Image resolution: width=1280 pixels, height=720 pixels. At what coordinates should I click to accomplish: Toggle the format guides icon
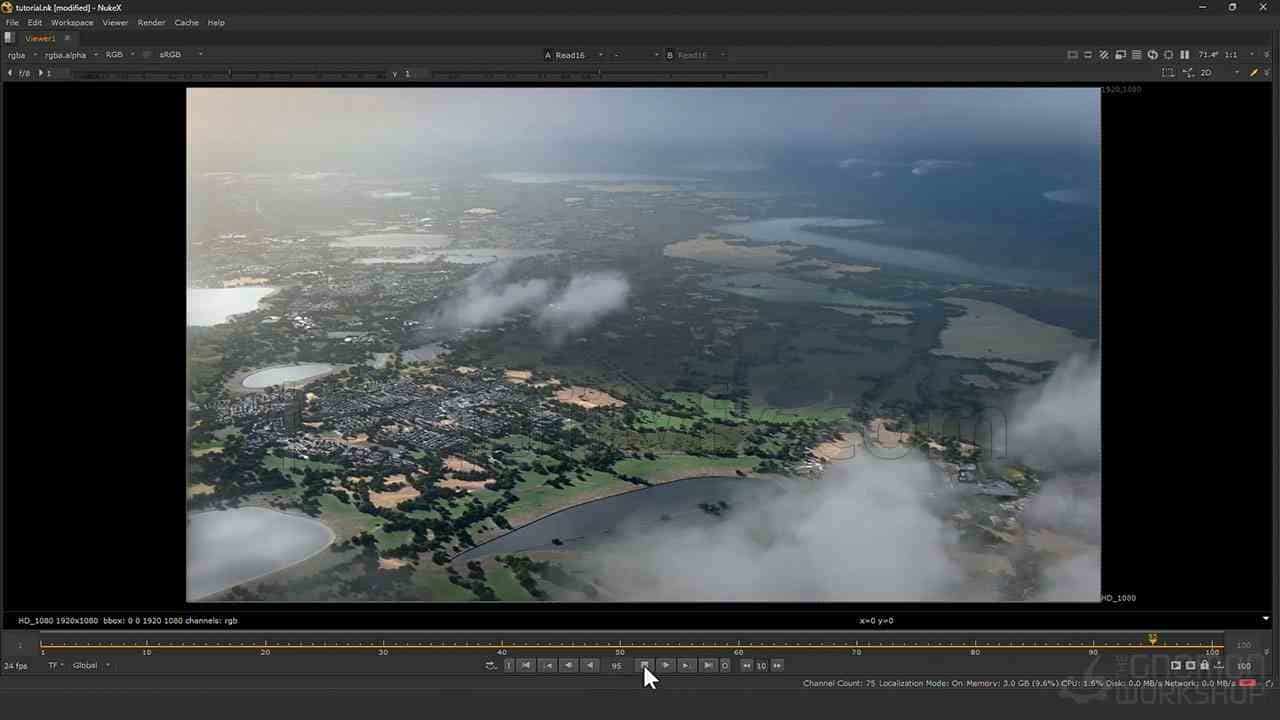[1168, 73]
